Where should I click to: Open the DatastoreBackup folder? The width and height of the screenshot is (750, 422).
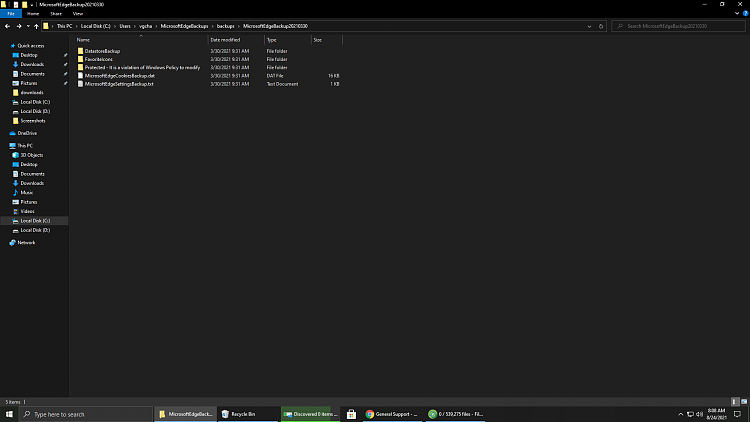click(x=102, y=50)
